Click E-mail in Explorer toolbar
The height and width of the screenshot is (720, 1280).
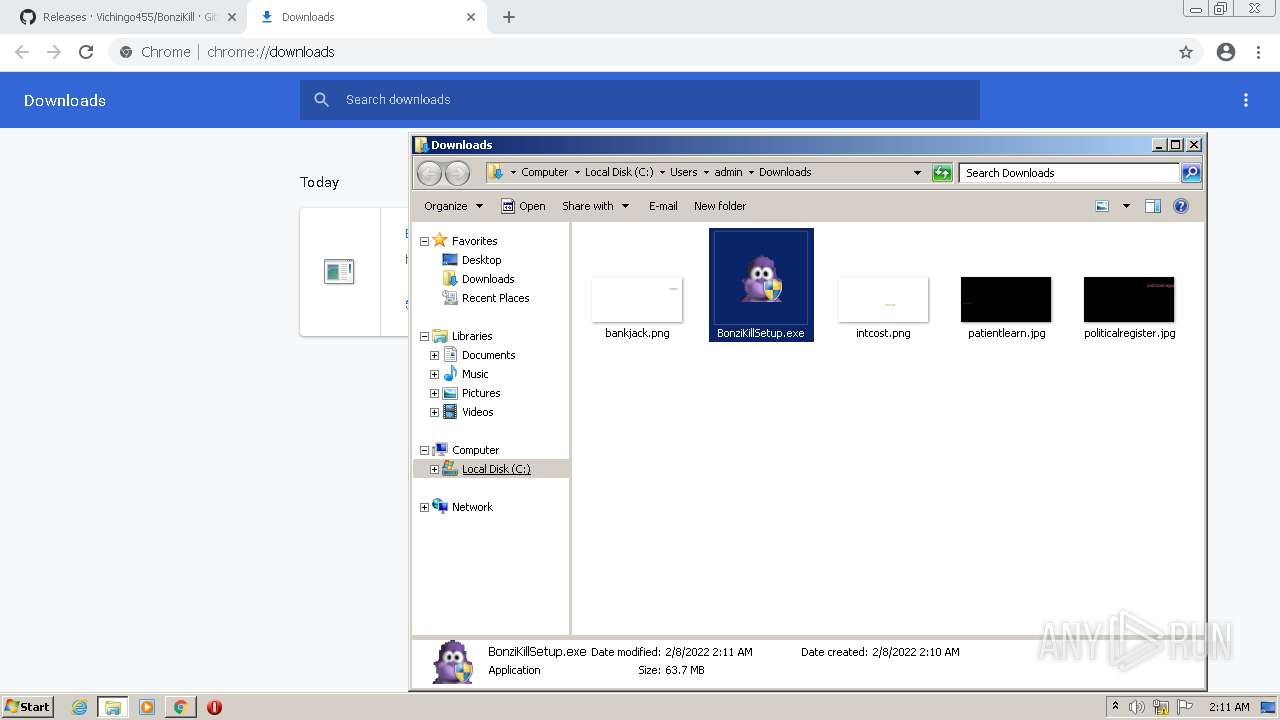coord(663,206)
